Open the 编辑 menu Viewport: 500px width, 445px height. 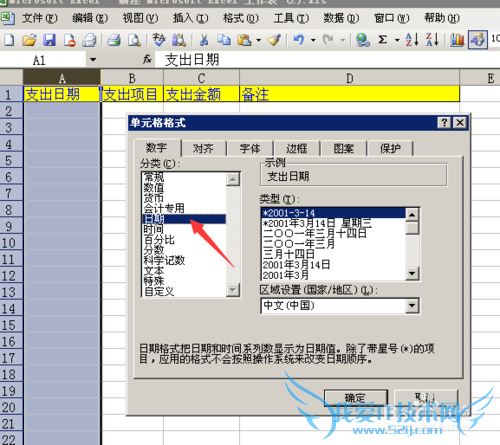point(90,18)
